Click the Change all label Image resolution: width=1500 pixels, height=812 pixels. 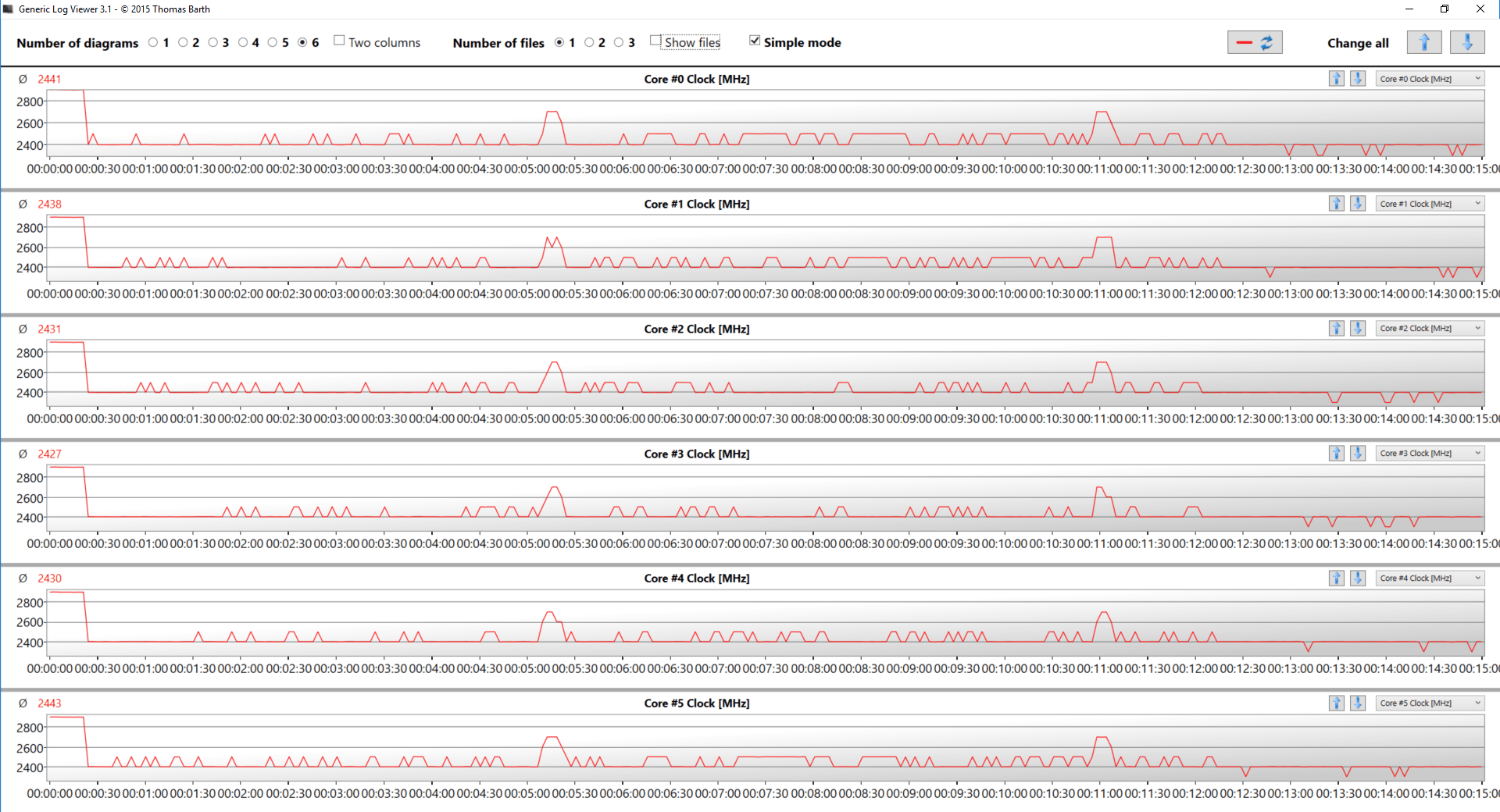pos(1358,43)
